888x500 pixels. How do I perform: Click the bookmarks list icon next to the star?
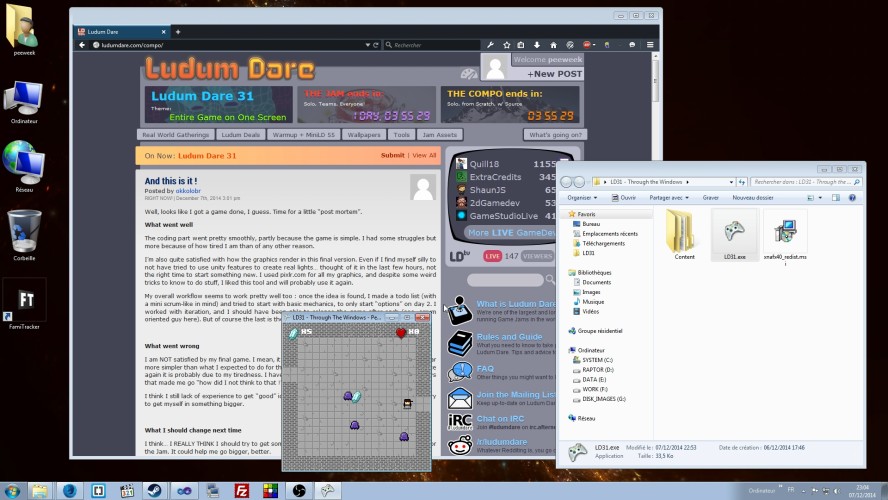[521, 45]
